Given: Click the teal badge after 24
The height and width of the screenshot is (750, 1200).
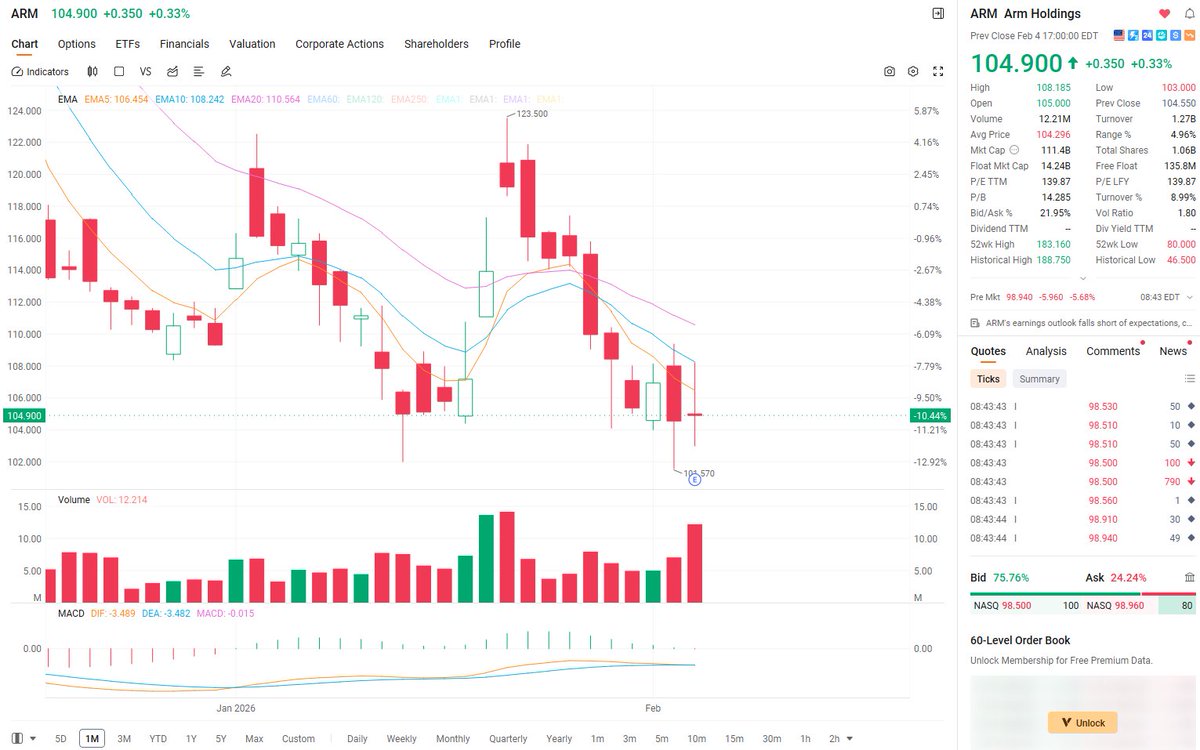Looking at the screenshot, I should [1161, 35].
